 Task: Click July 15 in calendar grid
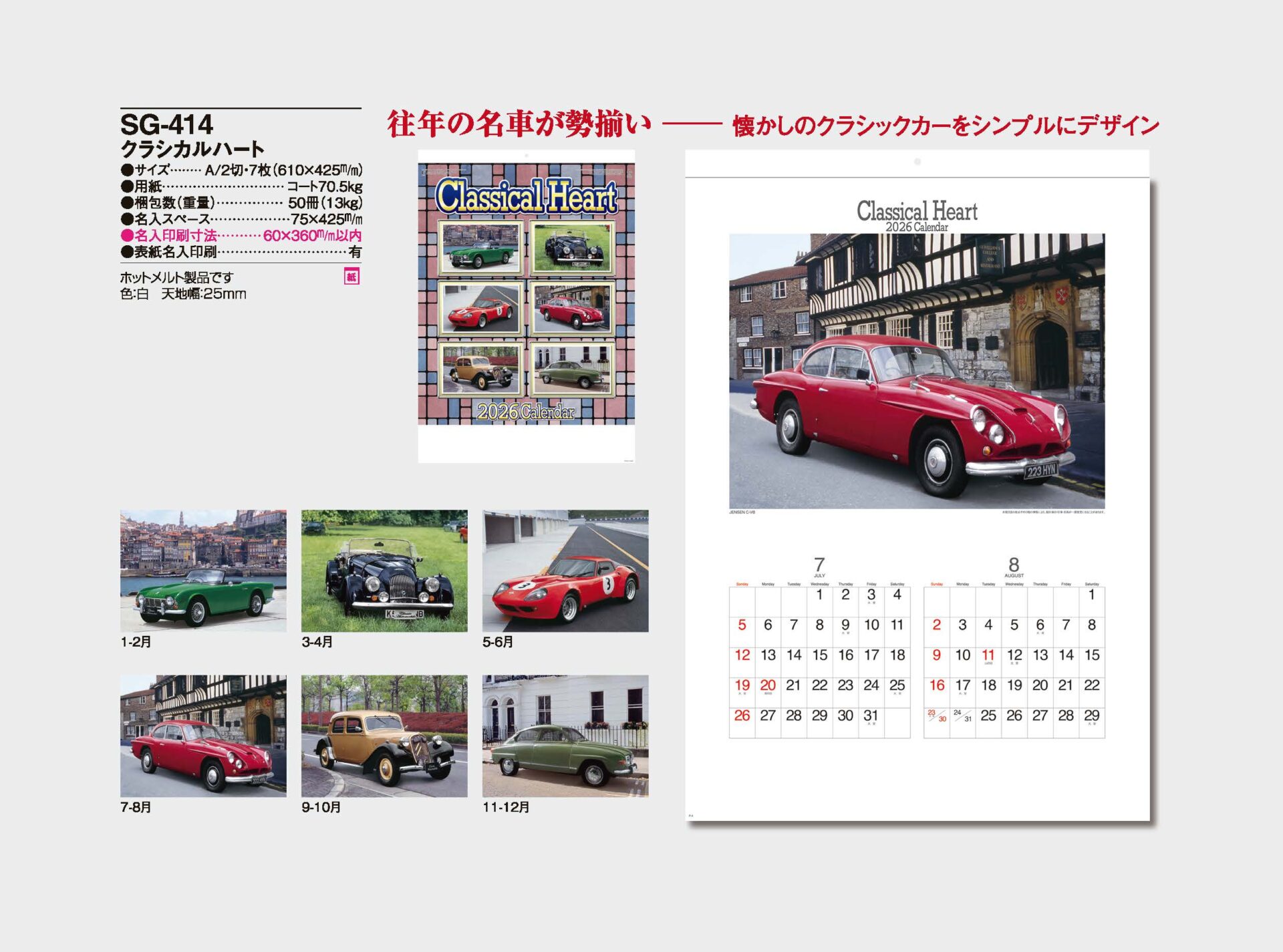tap(819, 655)
